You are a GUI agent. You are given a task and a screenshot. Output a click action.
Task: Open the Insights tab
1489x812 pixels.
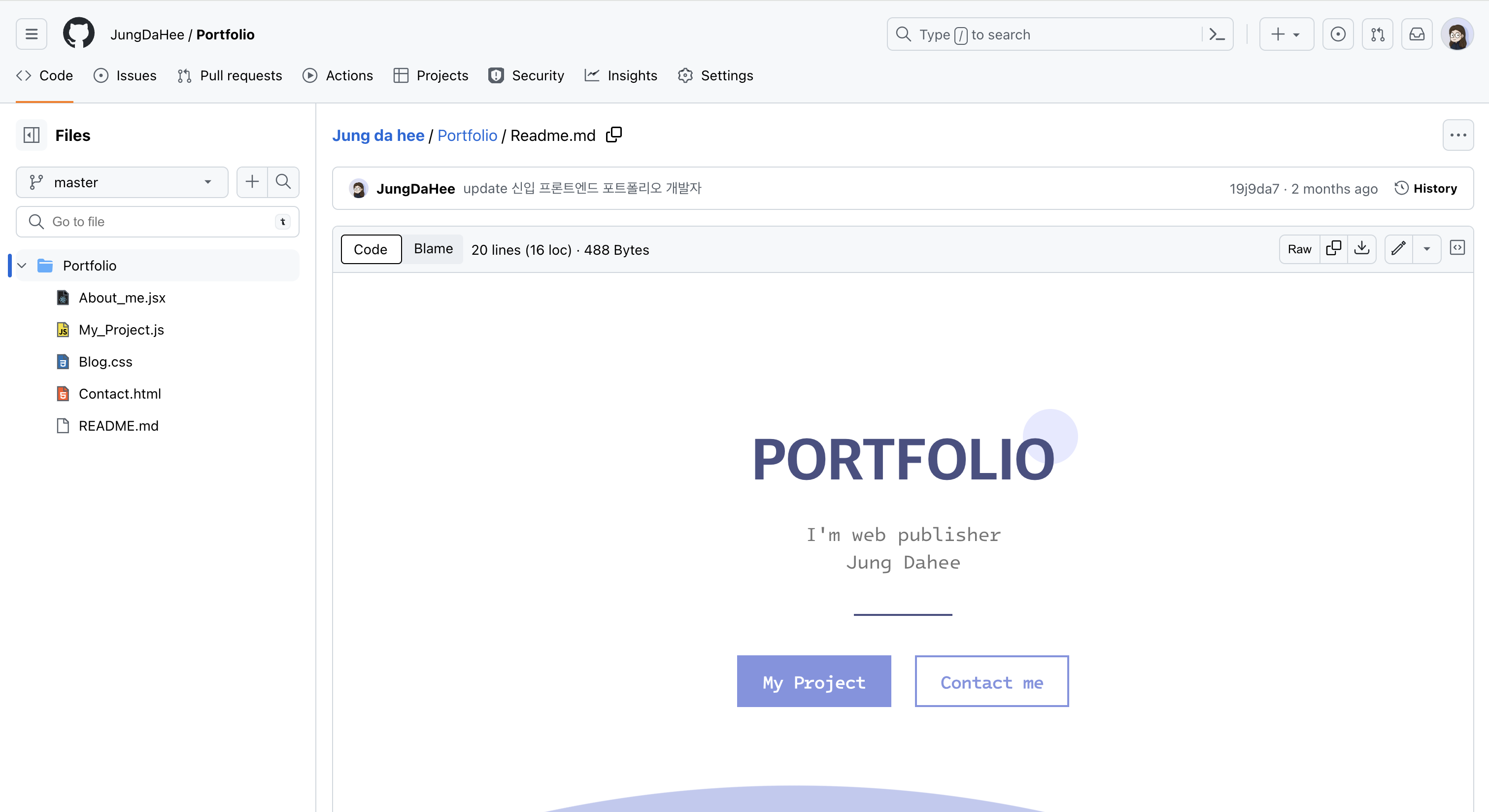tap(621, 76)
